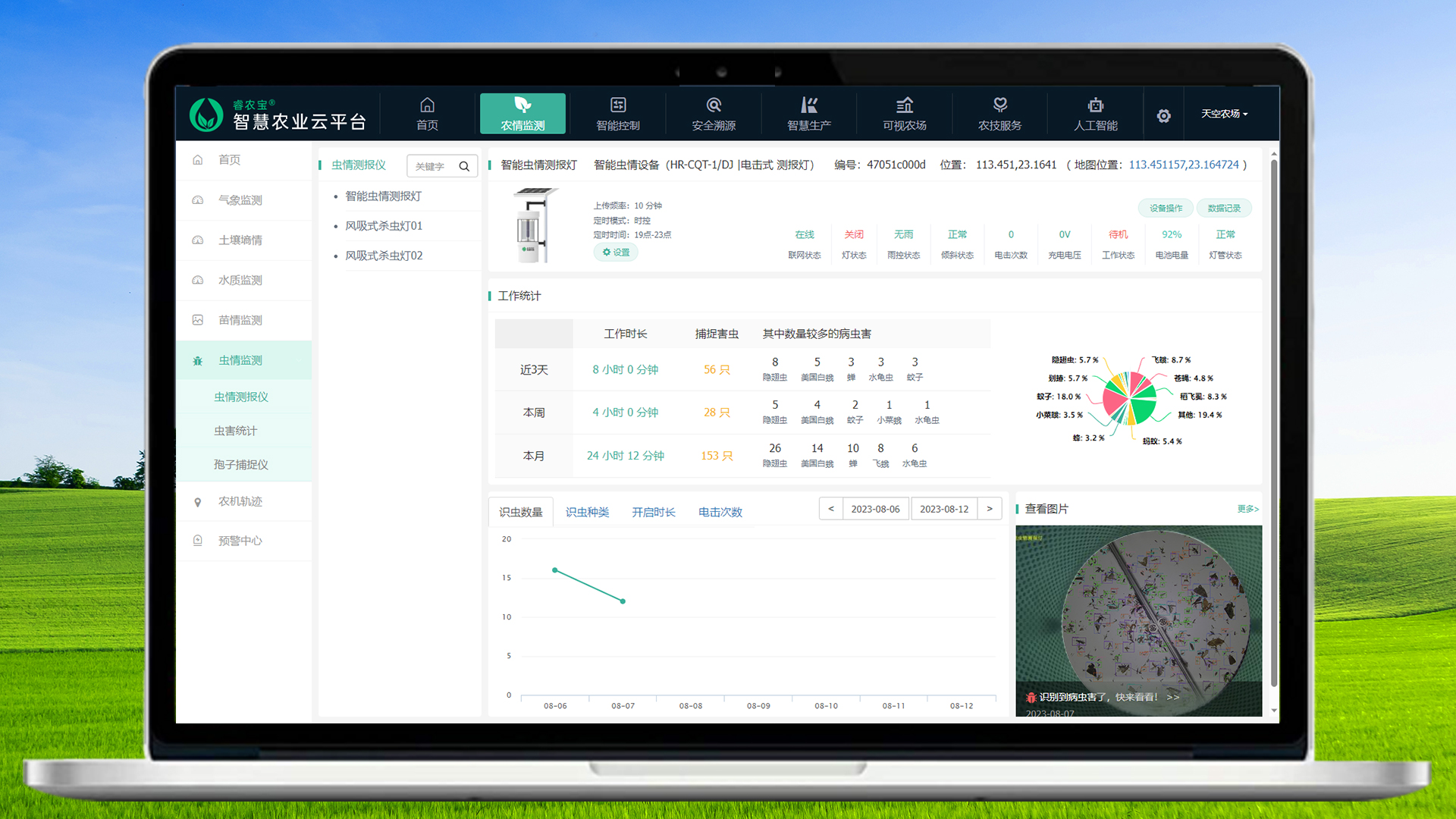Image resolution: width=1456 pixels, height=819 pixels.
Task: Click the 设置 settings button under device info
Action: point(616,253)
